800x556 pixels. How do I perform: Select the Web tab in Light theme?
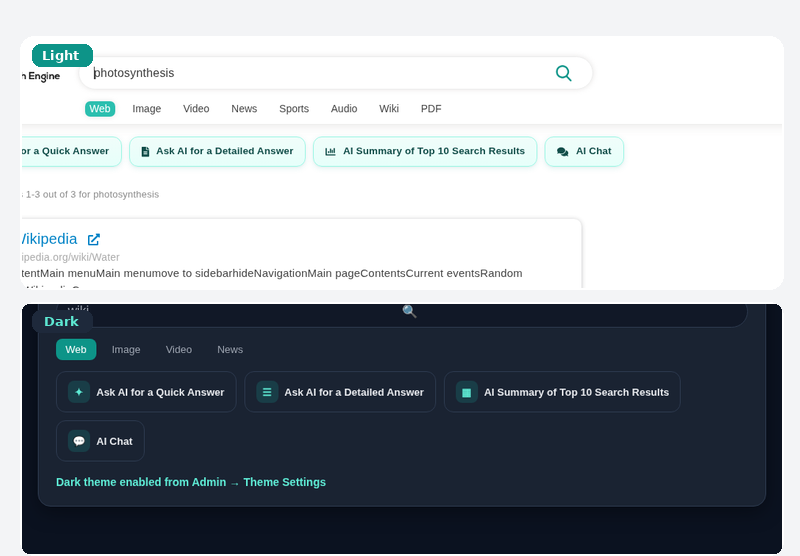pyautogui.click(x=100, y=109)
